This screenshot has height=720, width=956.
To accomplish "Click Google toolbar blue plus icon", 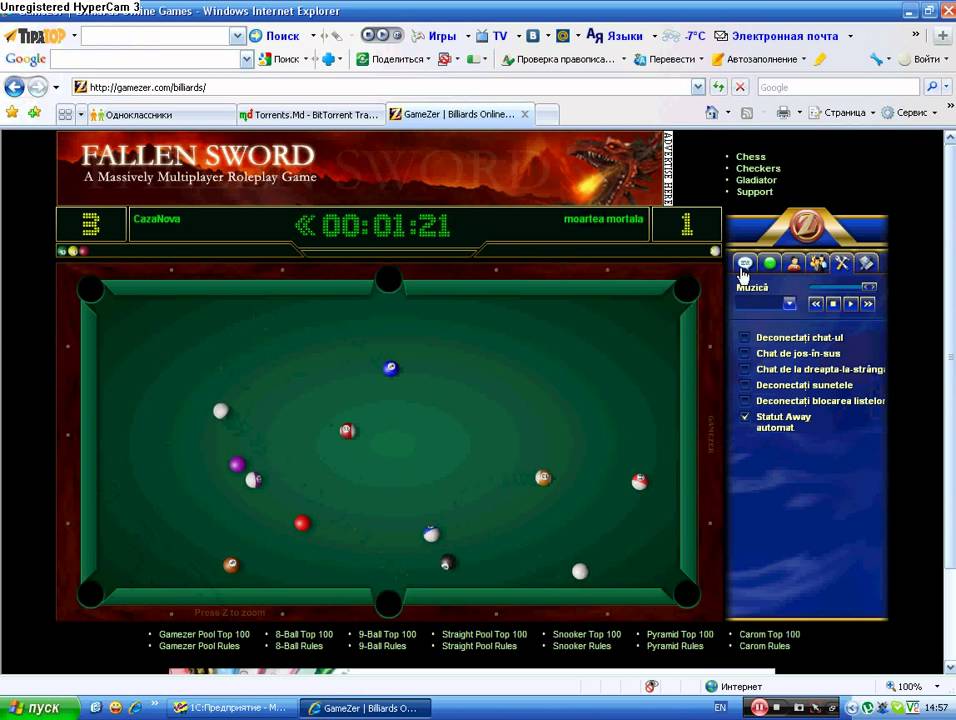I will coord(328,59).
